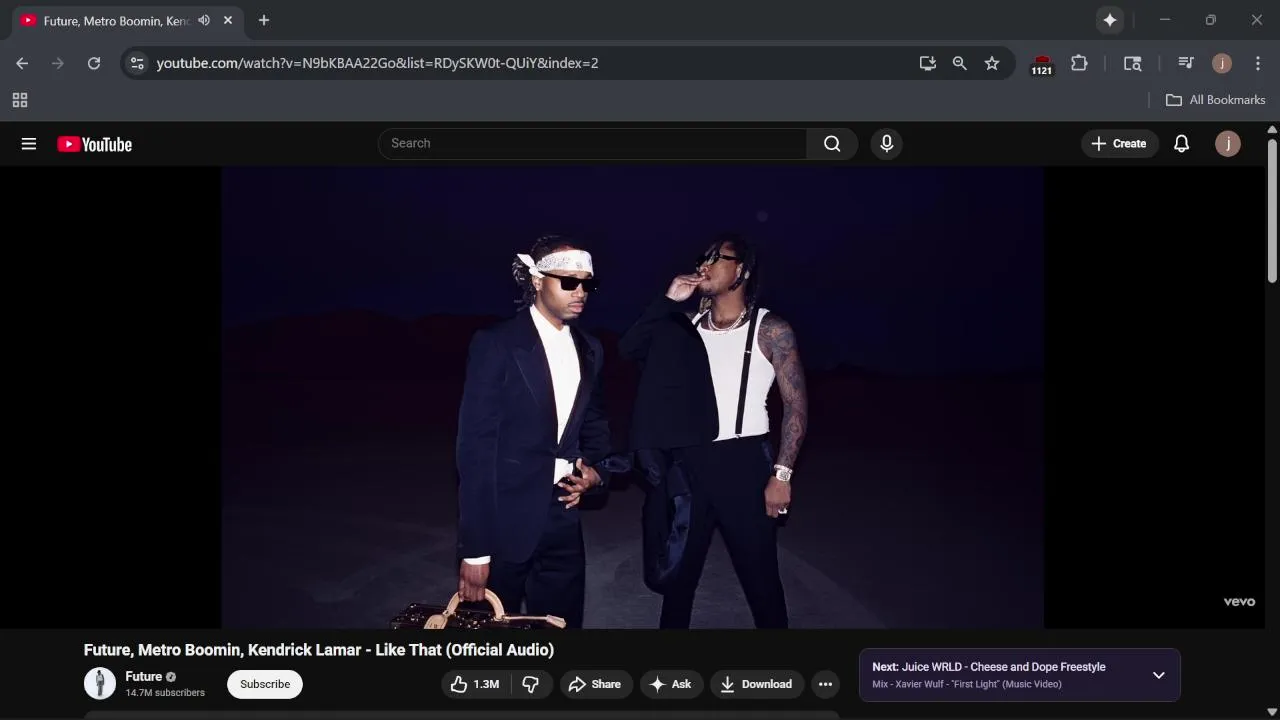
Task: Focus the YouTube search box
Action: click(x=592, y=143)
